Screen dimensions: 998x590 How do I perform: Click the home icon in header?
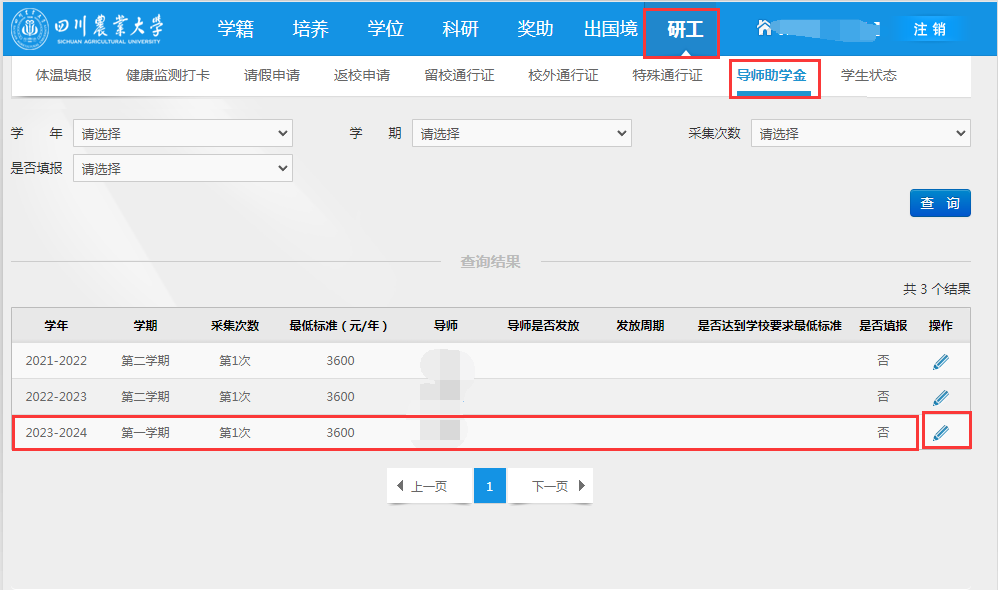point(765,28)
